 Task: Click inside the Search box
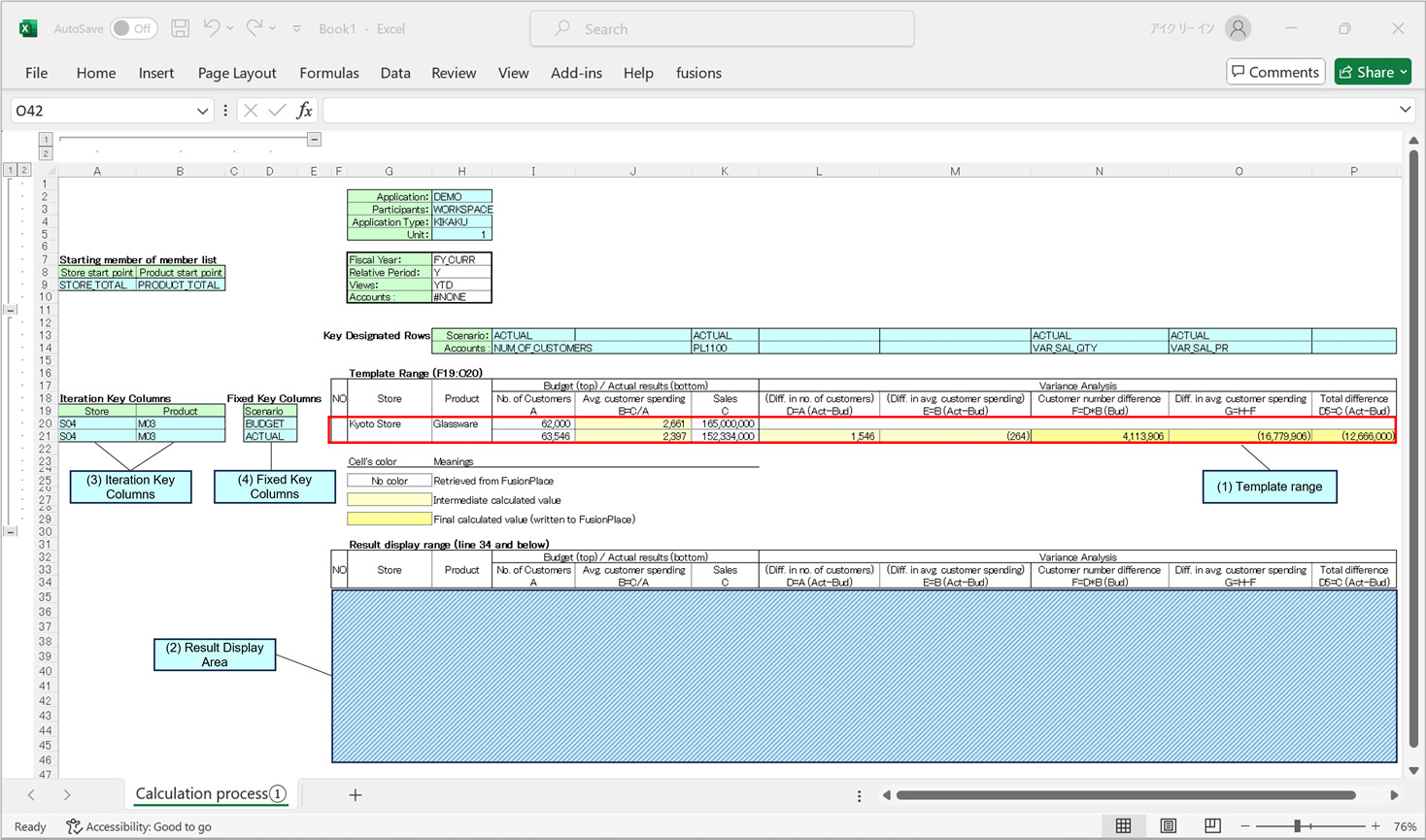coord(721,28)
